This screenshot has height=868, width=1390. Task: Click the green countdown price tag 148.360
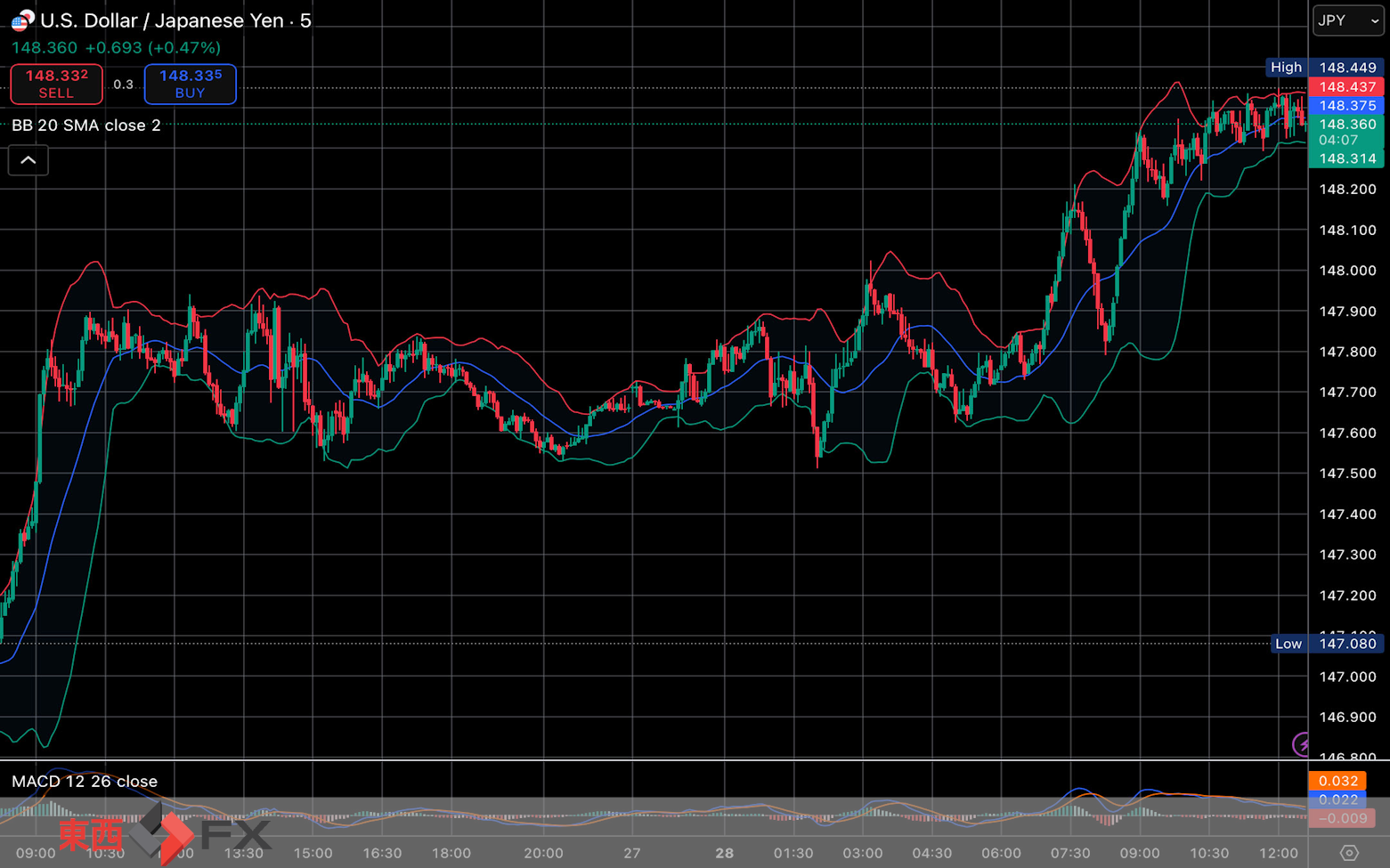pos(1346,132)
